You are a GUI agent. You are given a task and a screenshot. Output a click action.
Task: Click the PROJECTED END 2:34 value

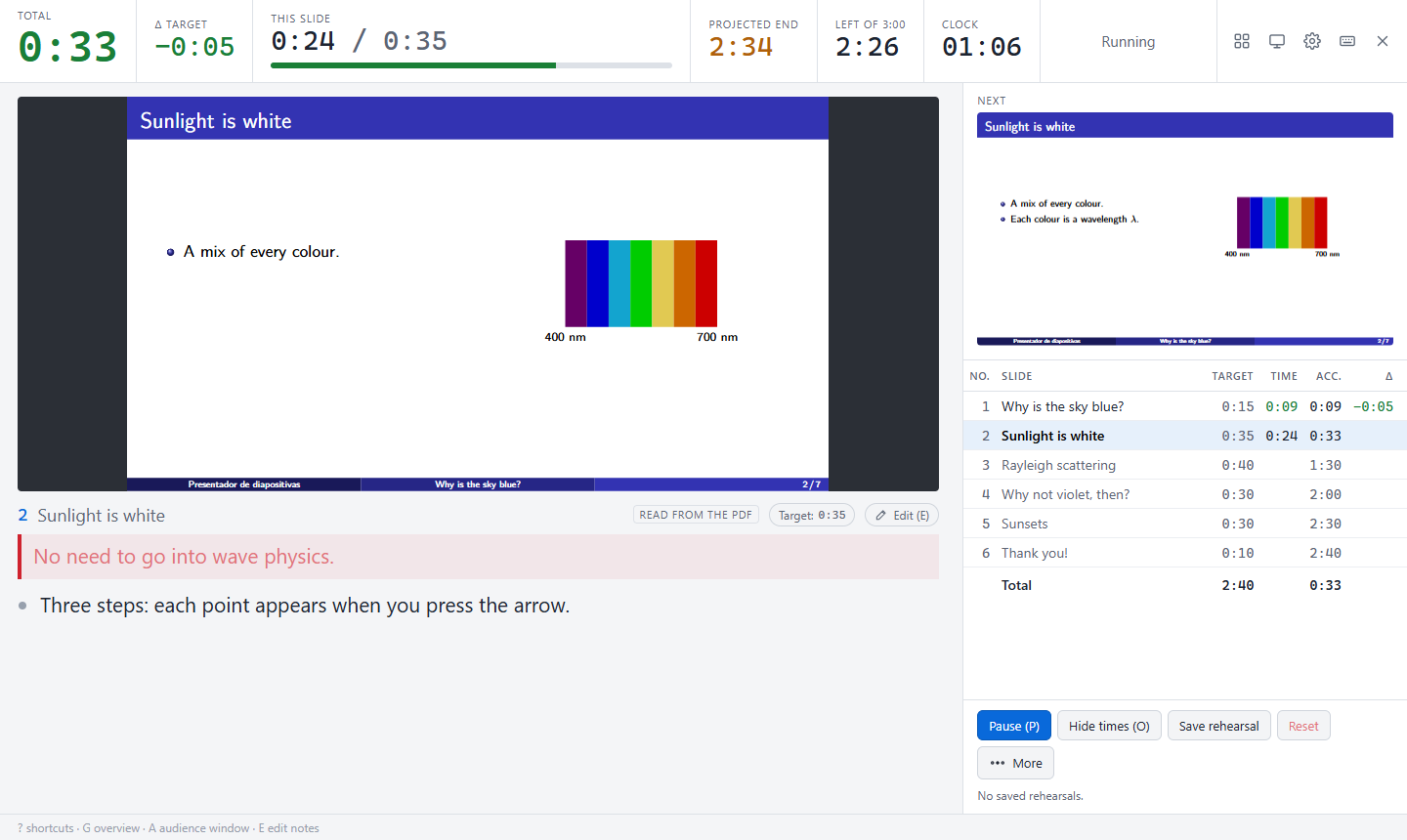741,47
